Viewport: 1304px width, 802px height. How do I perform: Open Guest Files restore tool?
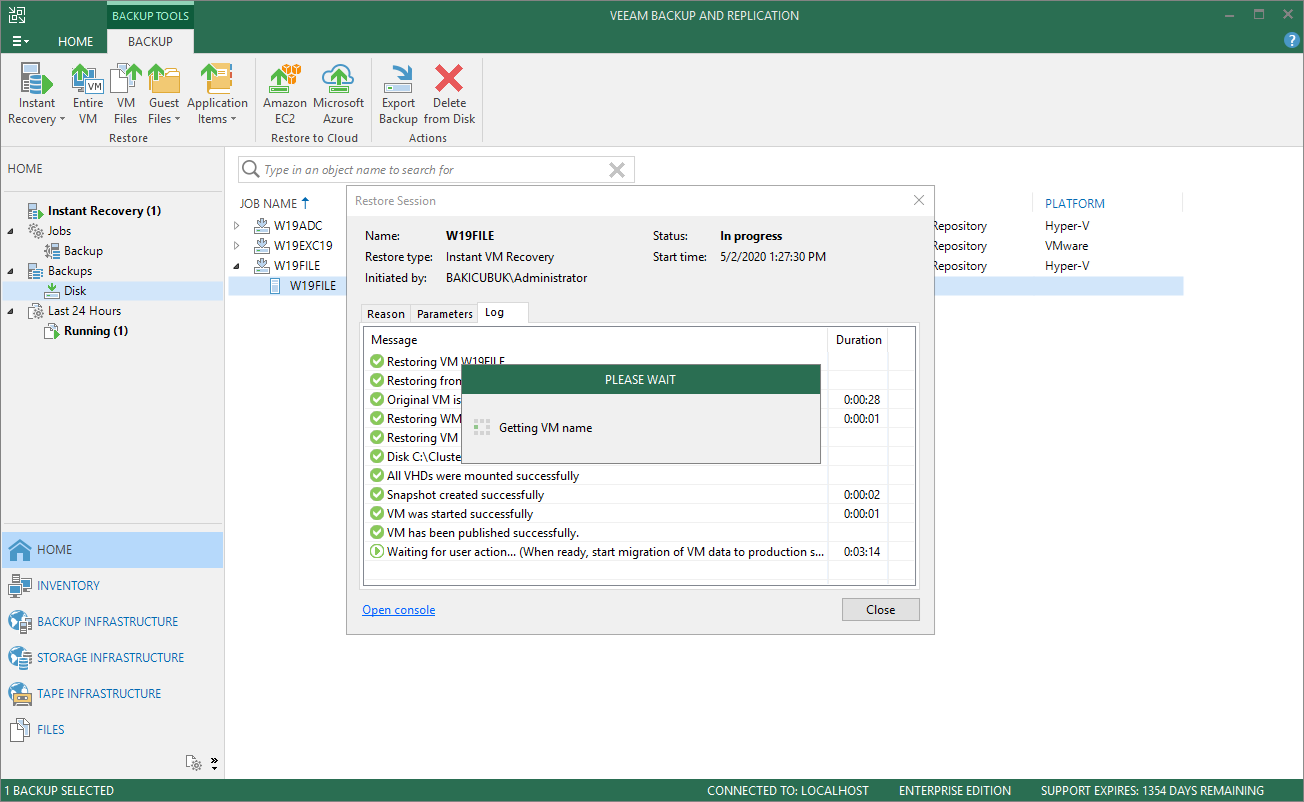[164, 95]
